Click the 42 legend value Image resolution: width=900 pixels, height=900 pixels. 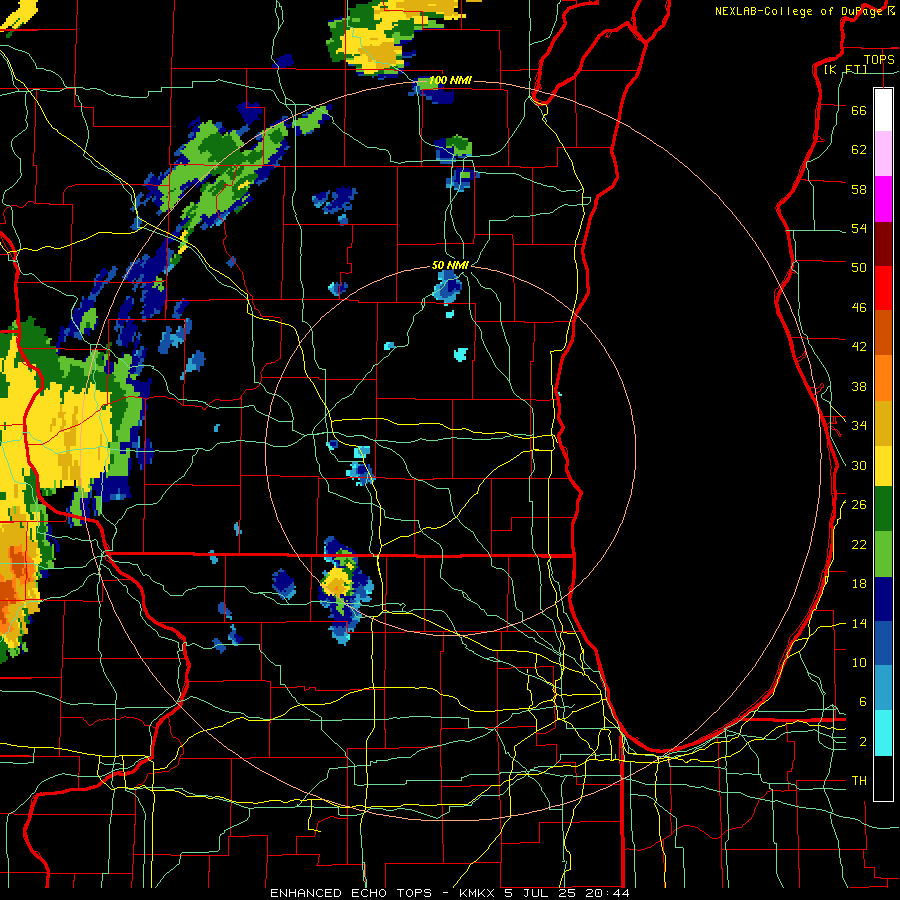click(x=859, y=347)
